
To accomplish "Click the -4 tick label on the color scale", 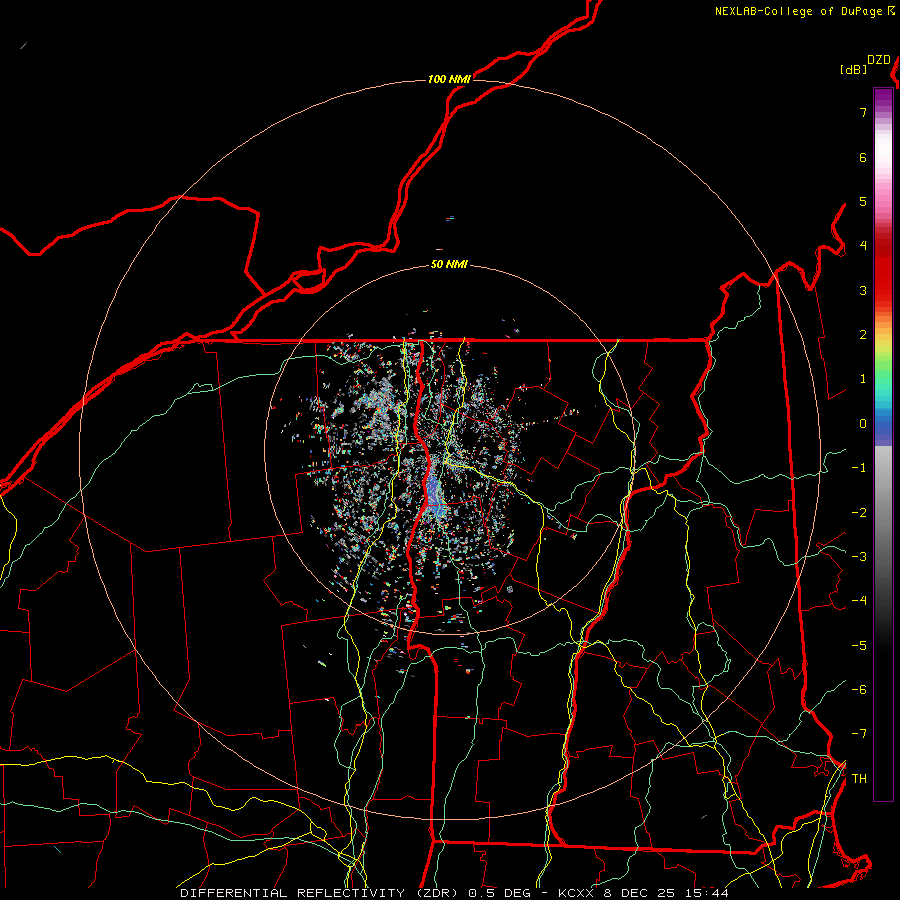I will [x=859, y=600].
